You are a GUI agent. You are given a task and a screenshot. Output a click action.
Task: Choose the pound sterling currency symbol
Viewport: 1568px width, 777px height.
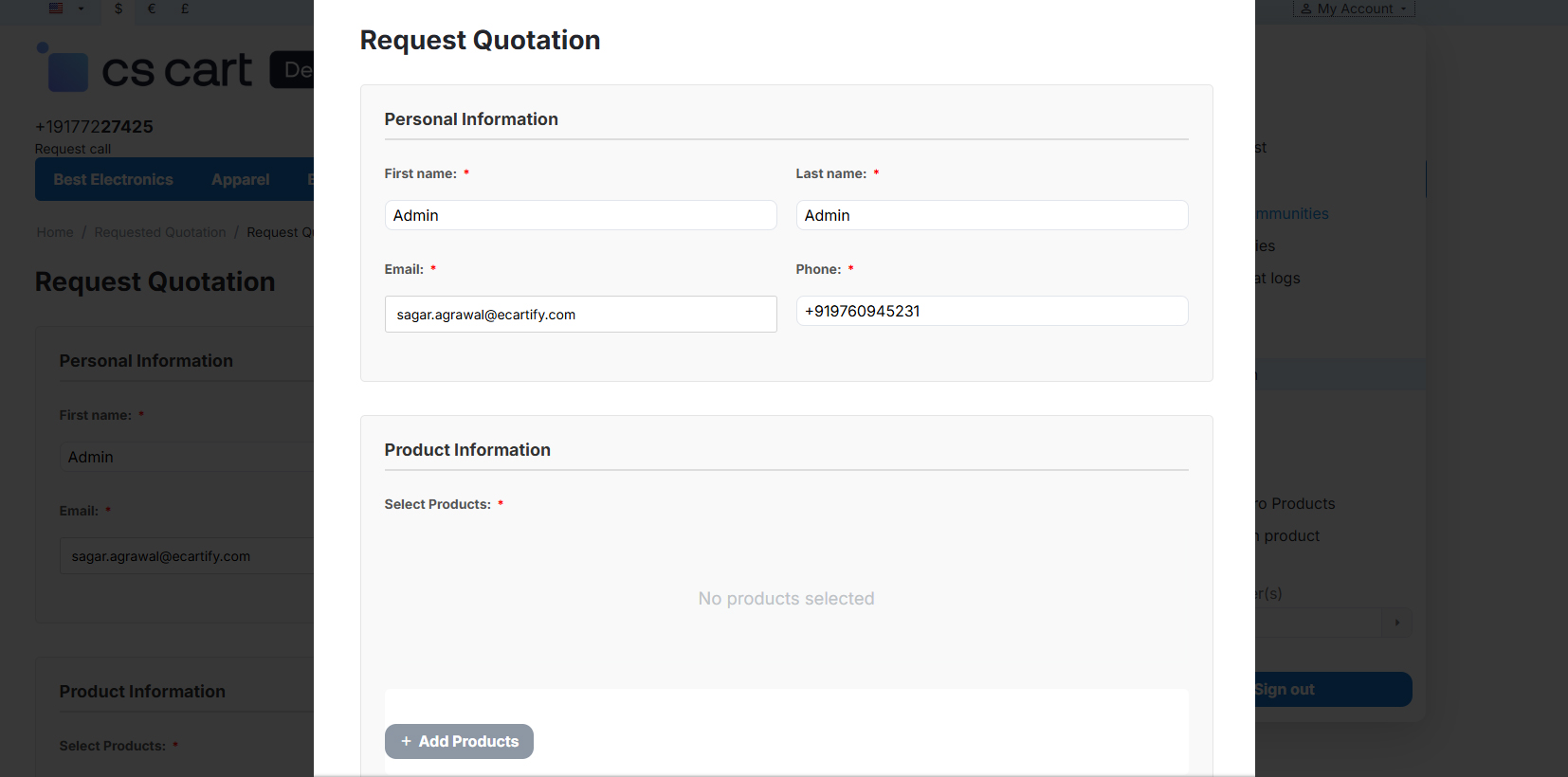[185, 9]
